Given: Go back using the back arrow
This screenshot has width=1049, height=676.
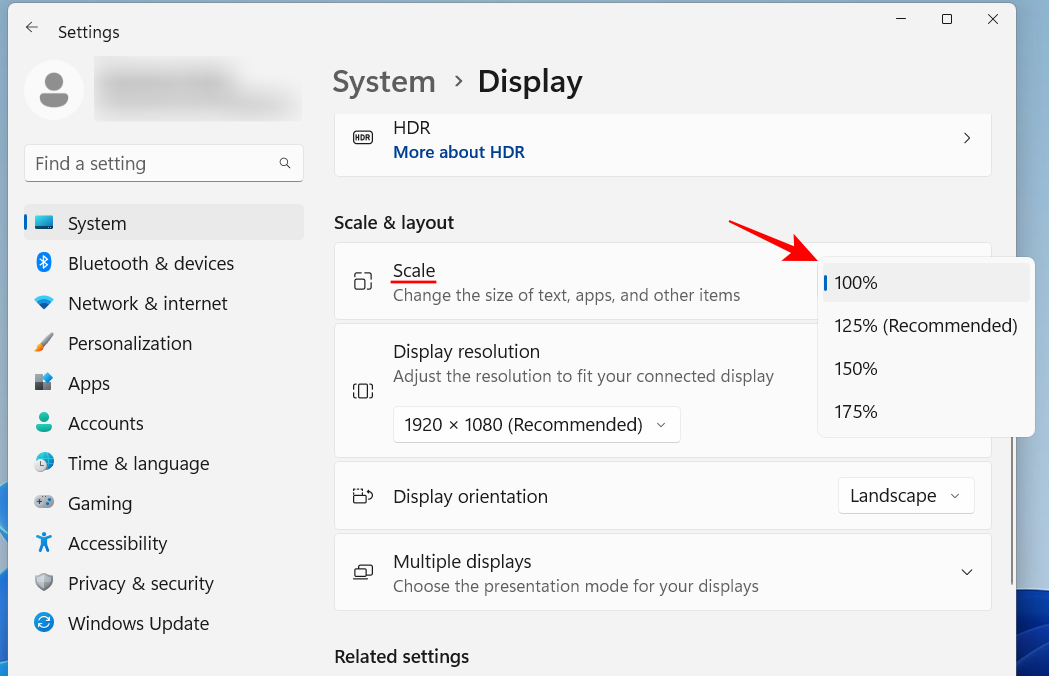Looking at the screenshot, I should (x=31, y=29).
